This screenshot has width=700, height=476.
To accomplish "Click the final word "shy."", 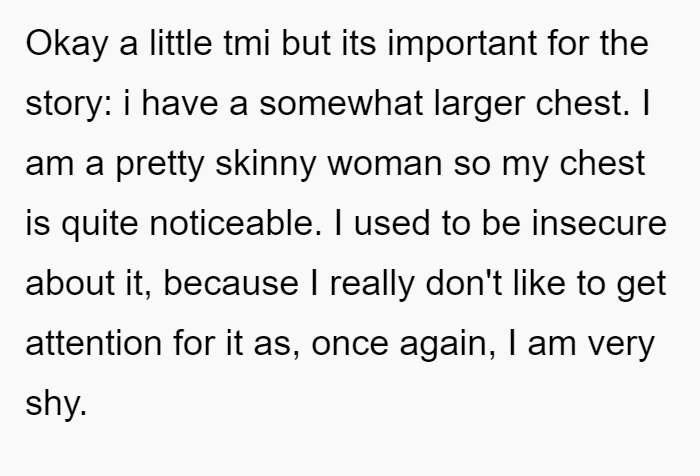I will coord(56,404).
